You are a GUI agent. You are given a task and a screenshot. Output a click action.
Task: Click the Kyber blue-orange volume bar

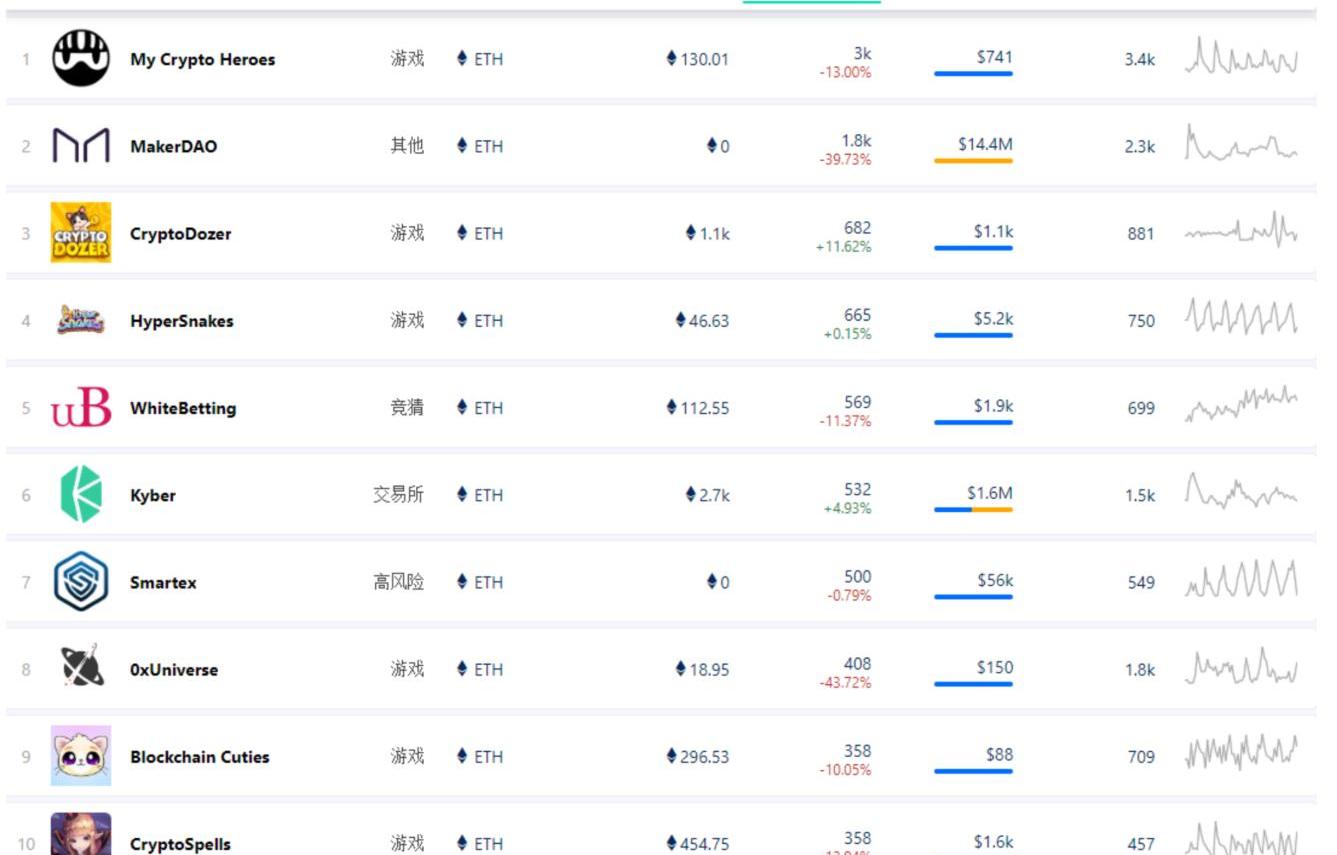pos(973,510)
